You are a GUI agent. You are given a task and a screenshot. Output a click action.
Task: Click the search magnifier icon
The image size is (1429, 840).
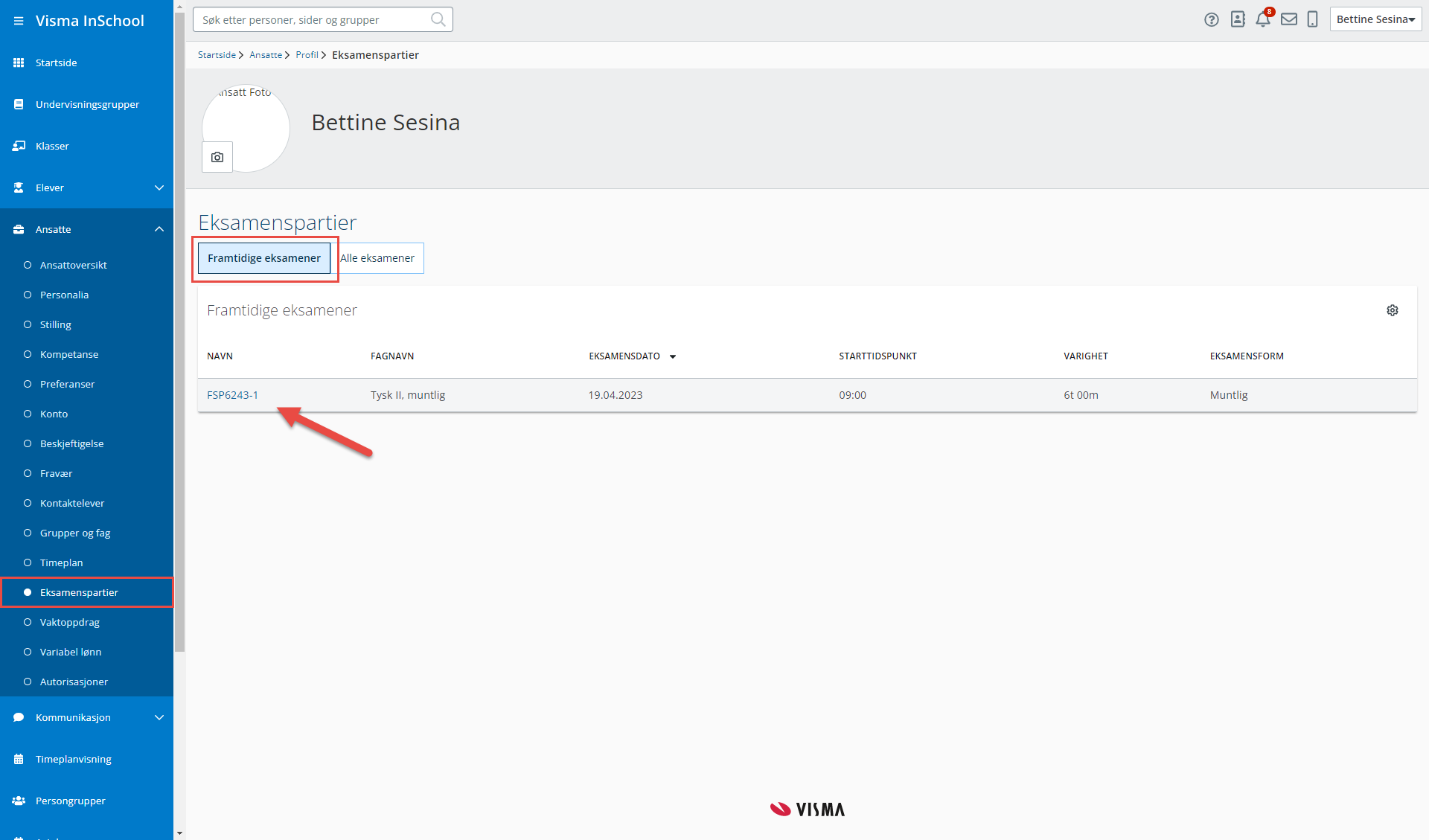pyautogui.click(x=438, y=19)
